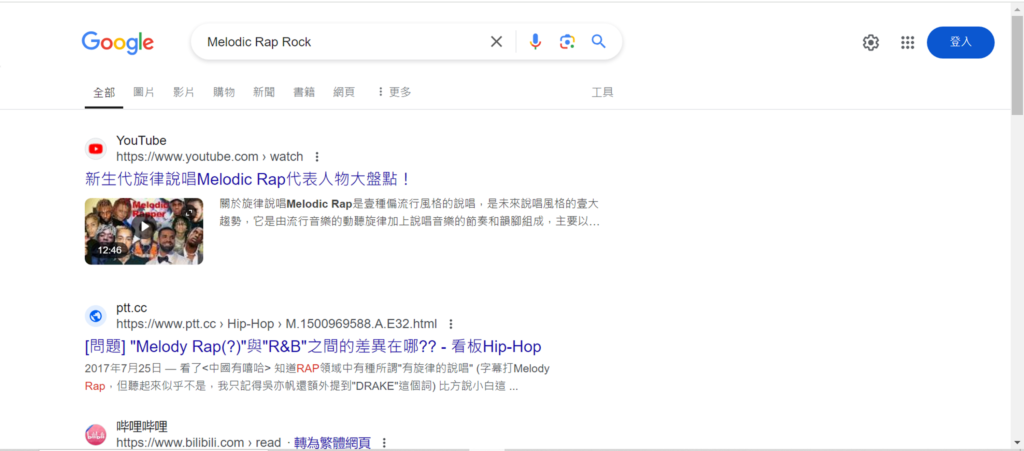Open options menu for YouTube result
Screen dimensions: 1024x451
(x=317, y=157)
